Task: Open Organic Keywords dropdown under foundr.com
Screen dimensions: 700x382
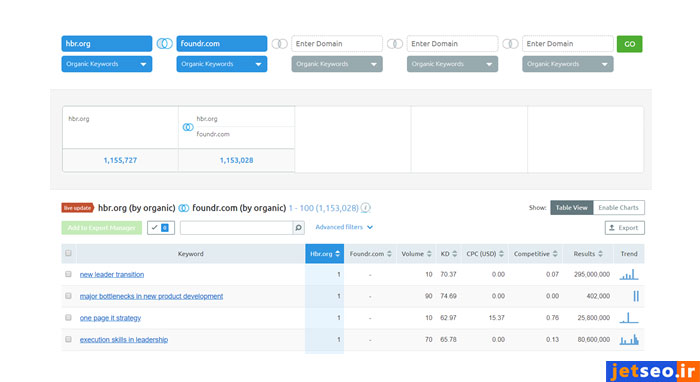Action: pos(222,64)
